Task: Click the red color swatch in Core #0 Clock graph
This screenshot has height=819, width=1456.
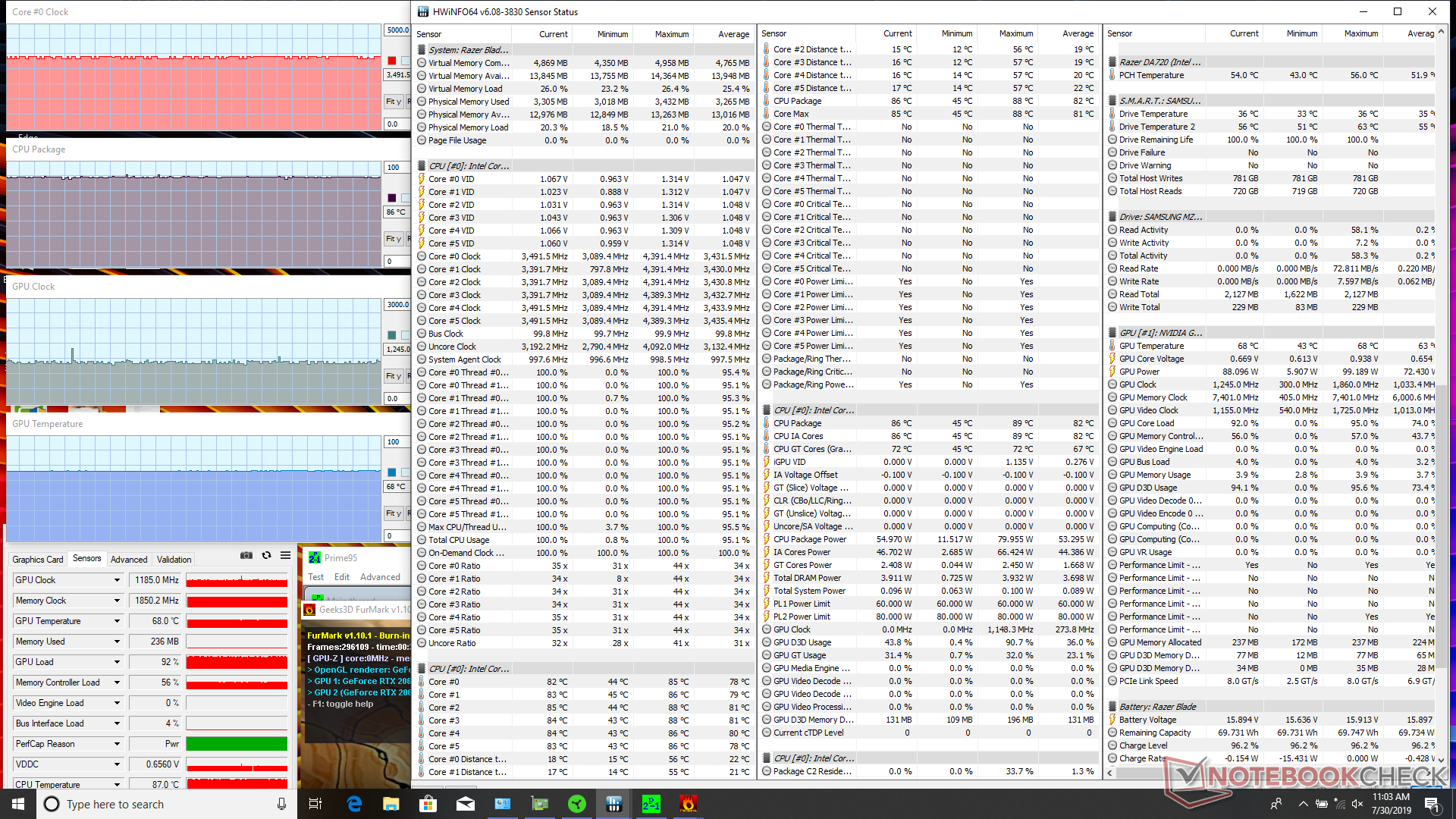Action: [392, 61]
